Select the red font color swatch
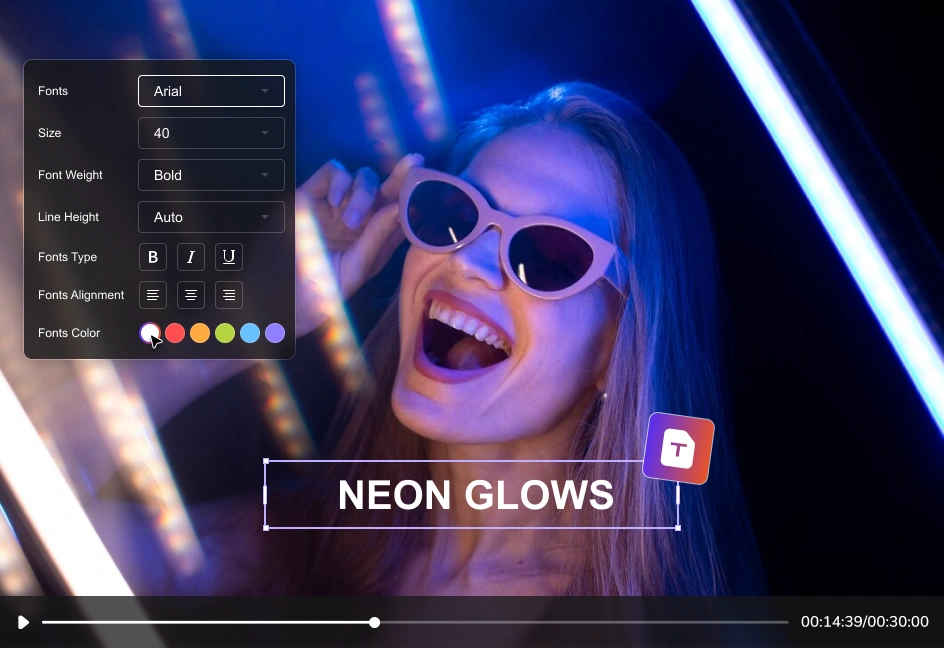The image size is (944, 648). [175, 333]
